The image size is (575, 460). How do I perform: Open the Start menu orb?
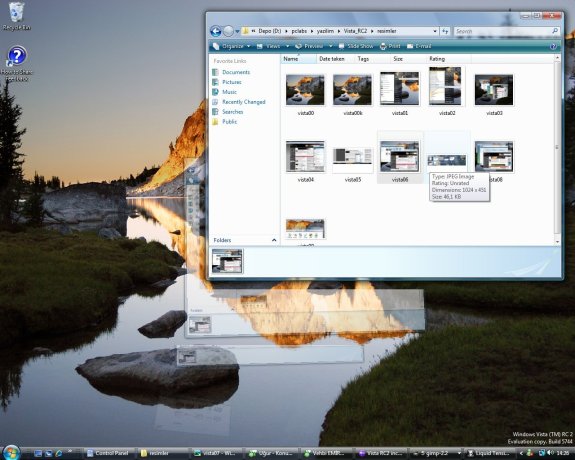tap(11, 453)
